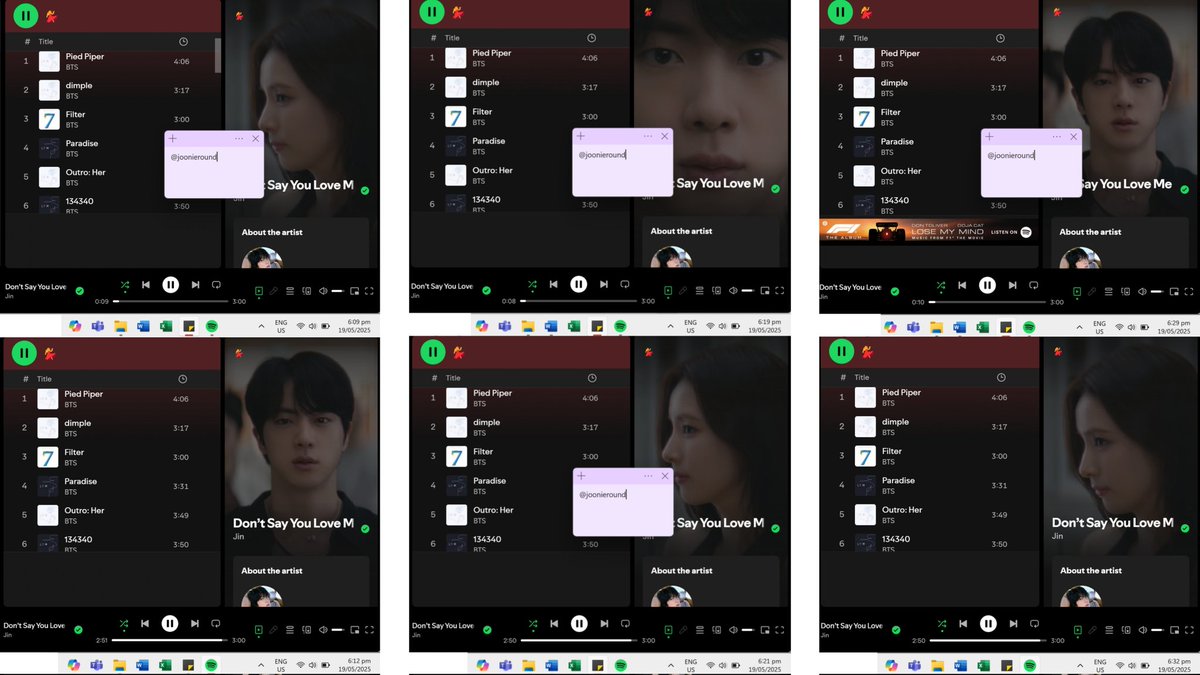
Task: Open sticky note menu dots in 6:19 pm screenshot
Action: tap(647, 136)
